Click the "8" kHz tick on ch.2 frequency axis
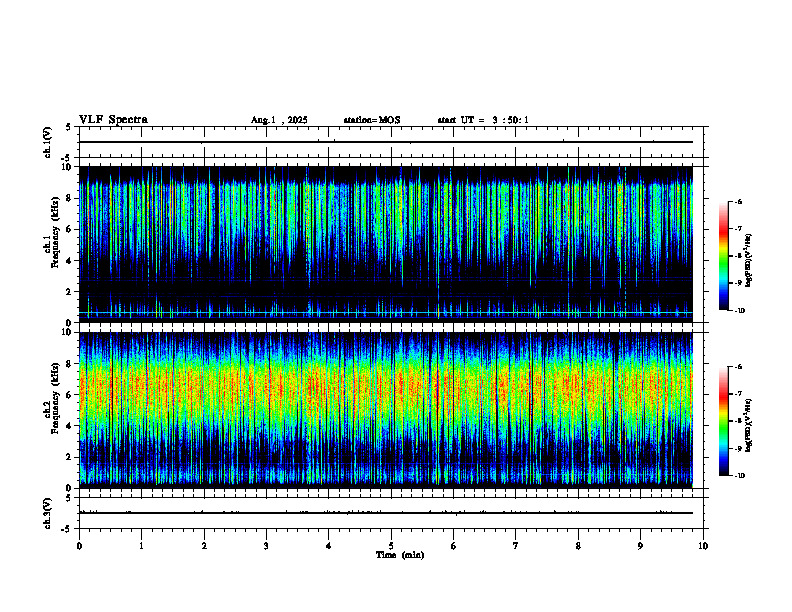 point(70,364)
